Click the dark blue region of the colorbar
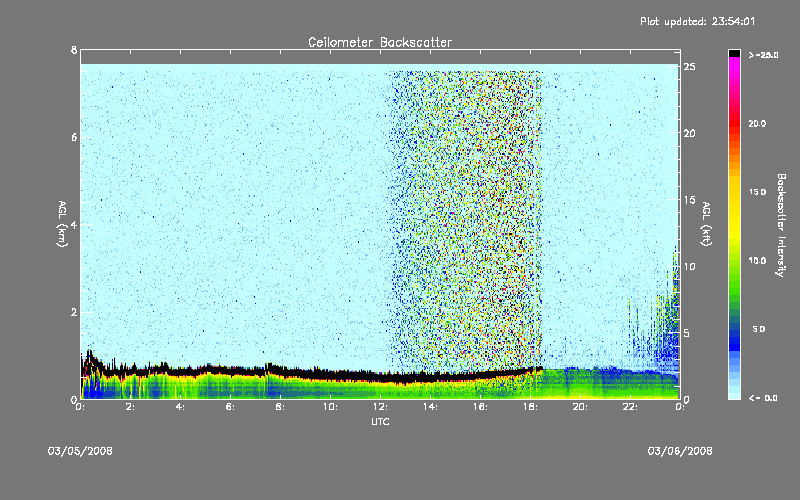 [734, 338]
